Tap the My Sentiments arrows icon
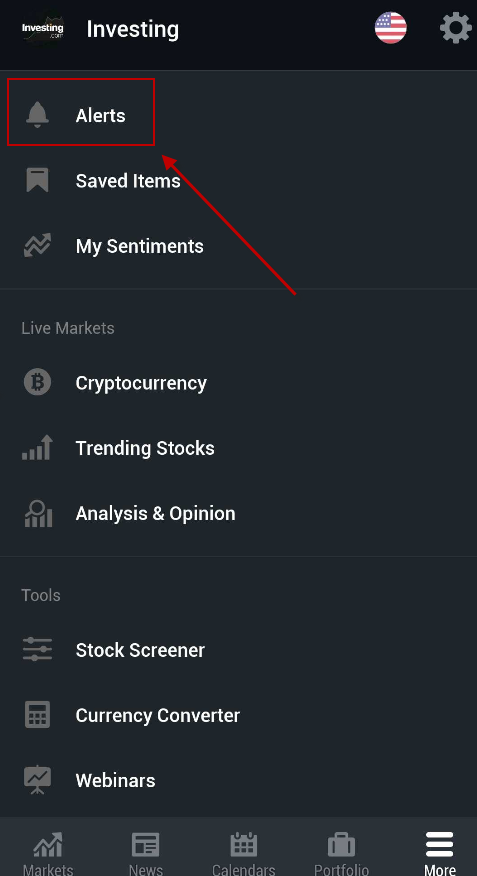477x876 pixels. click(37, 246)
